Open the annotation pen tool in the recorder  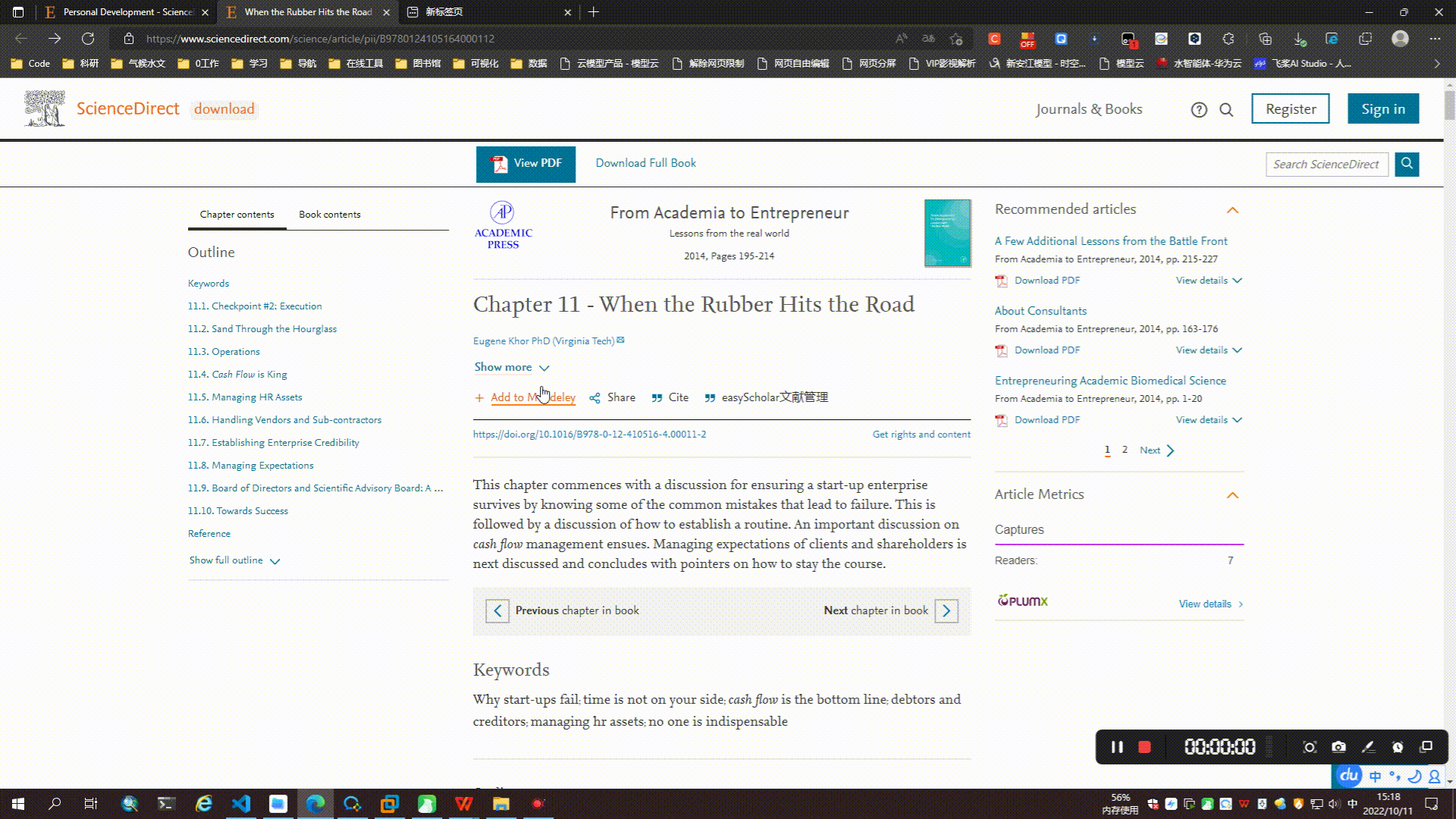pyautogui.click(x=1368, y=747)
